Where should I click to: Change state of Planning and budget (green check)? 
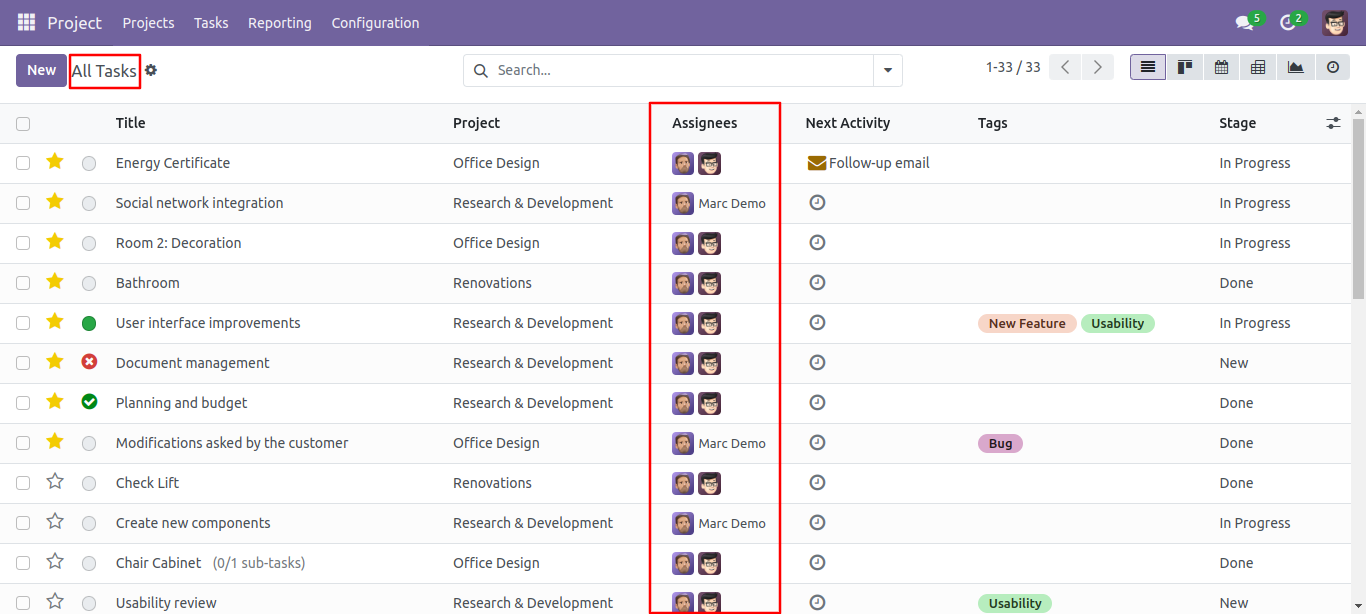pos(89,402)
